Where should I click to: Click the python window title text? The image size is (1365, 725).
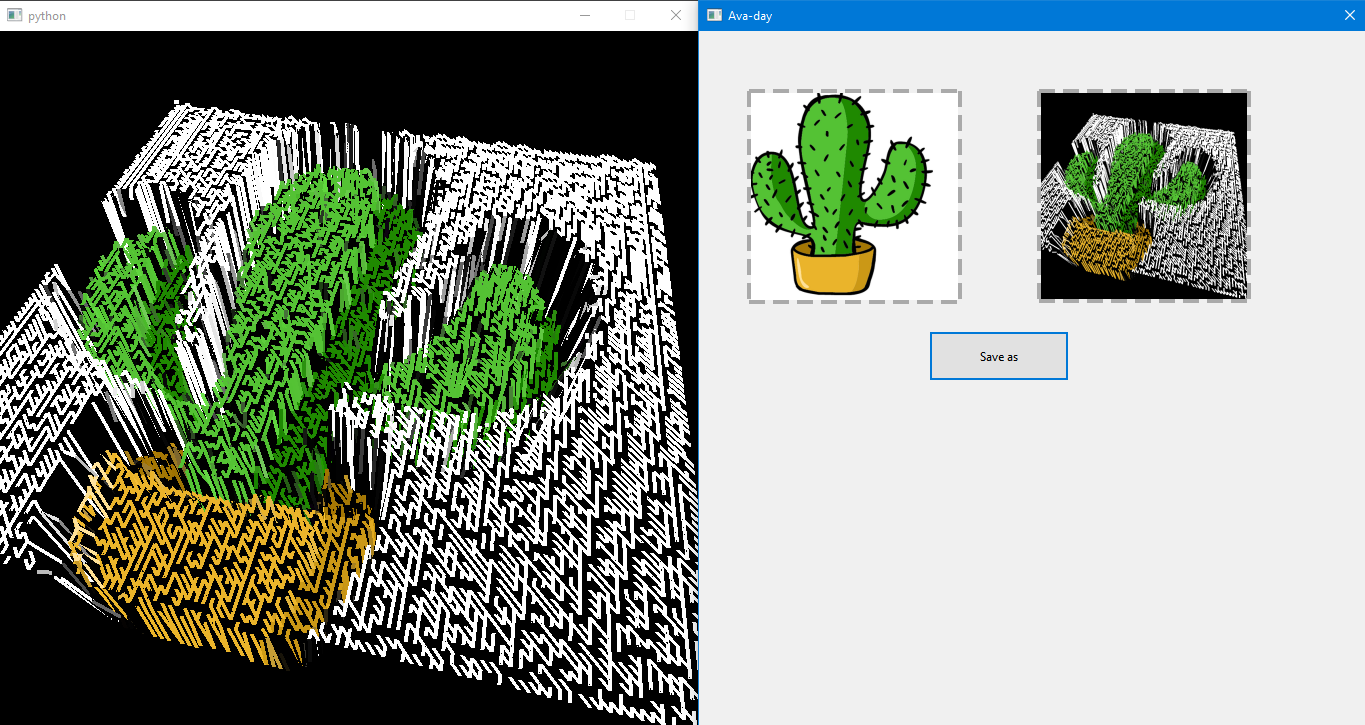pos(48,16)
